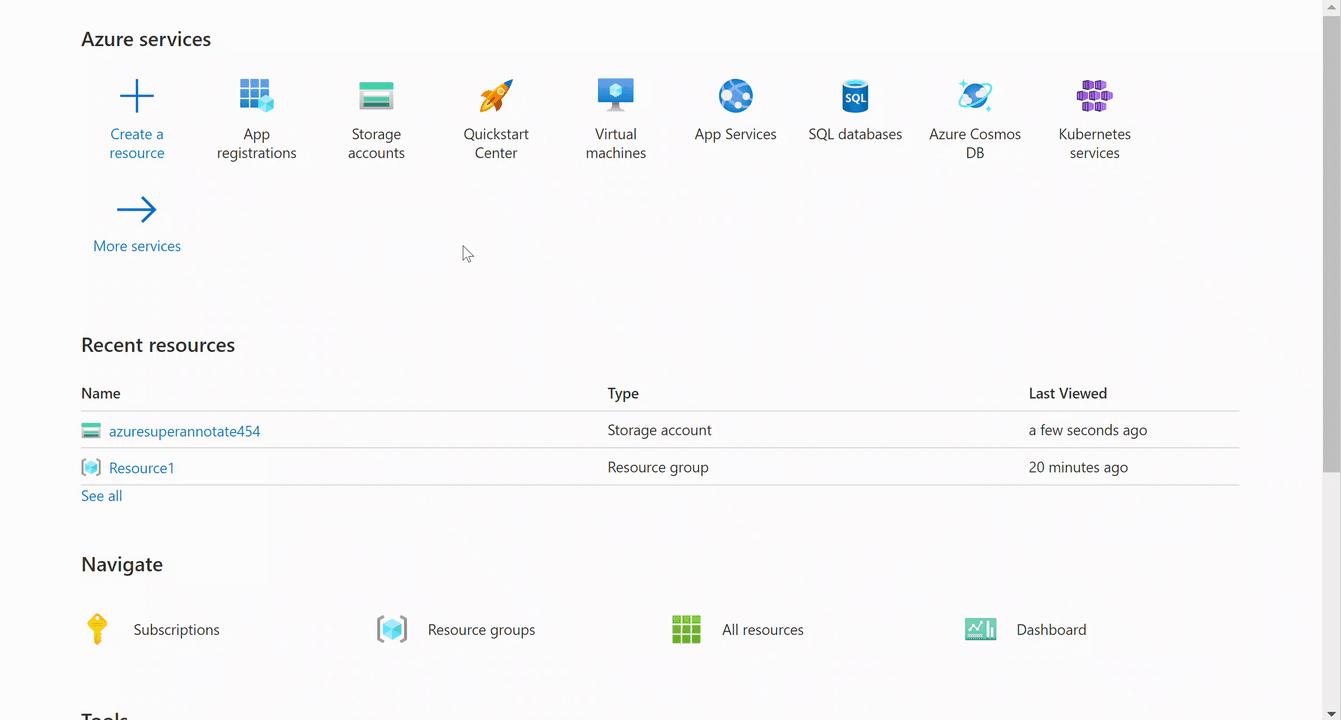Click the Subscriptions key icon
1341x720 pixels.
click(x=97, y=629)
